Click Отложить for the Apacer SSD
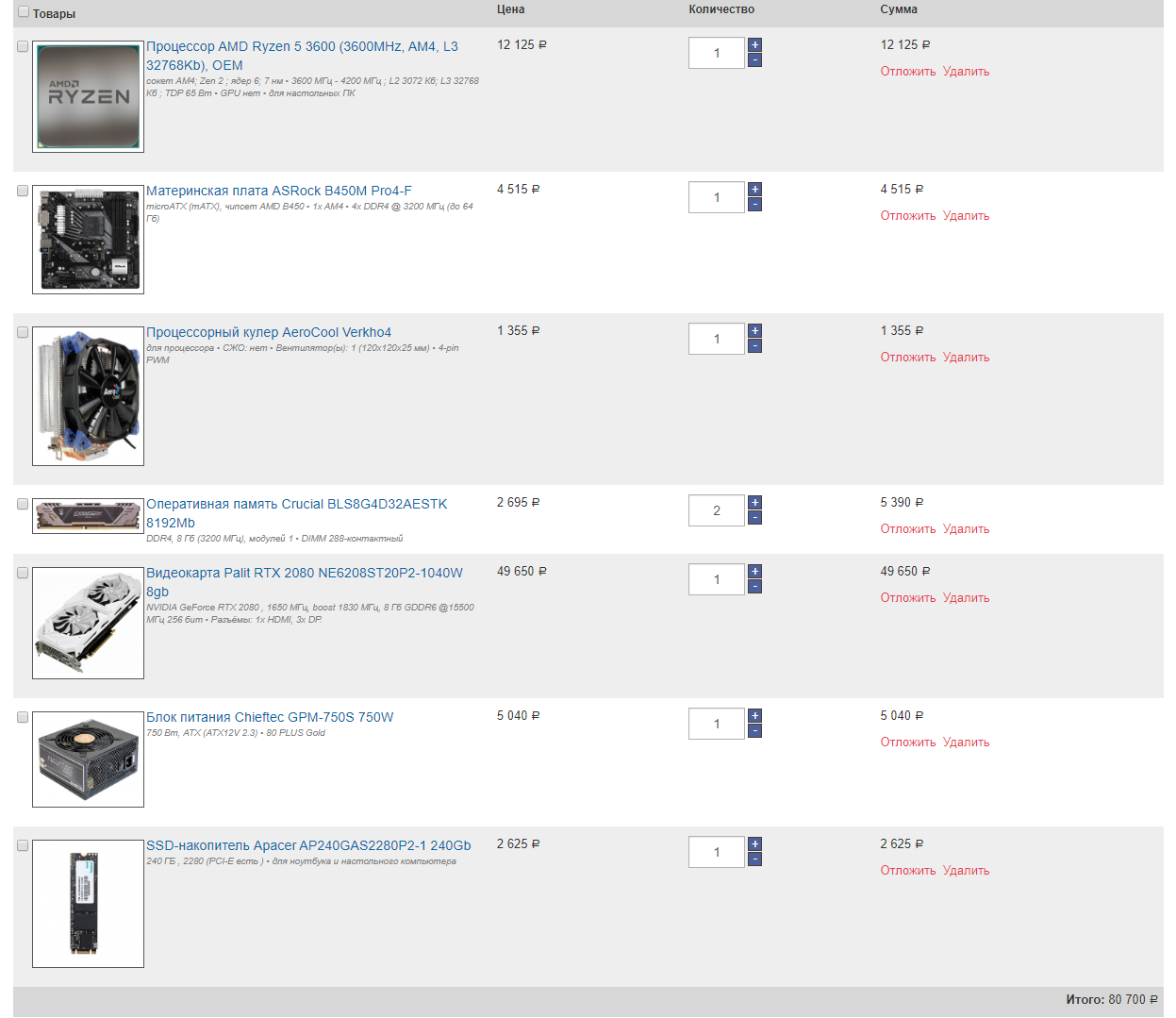Viewport: 1176px width, 1018px height. [x=908, y=871]
